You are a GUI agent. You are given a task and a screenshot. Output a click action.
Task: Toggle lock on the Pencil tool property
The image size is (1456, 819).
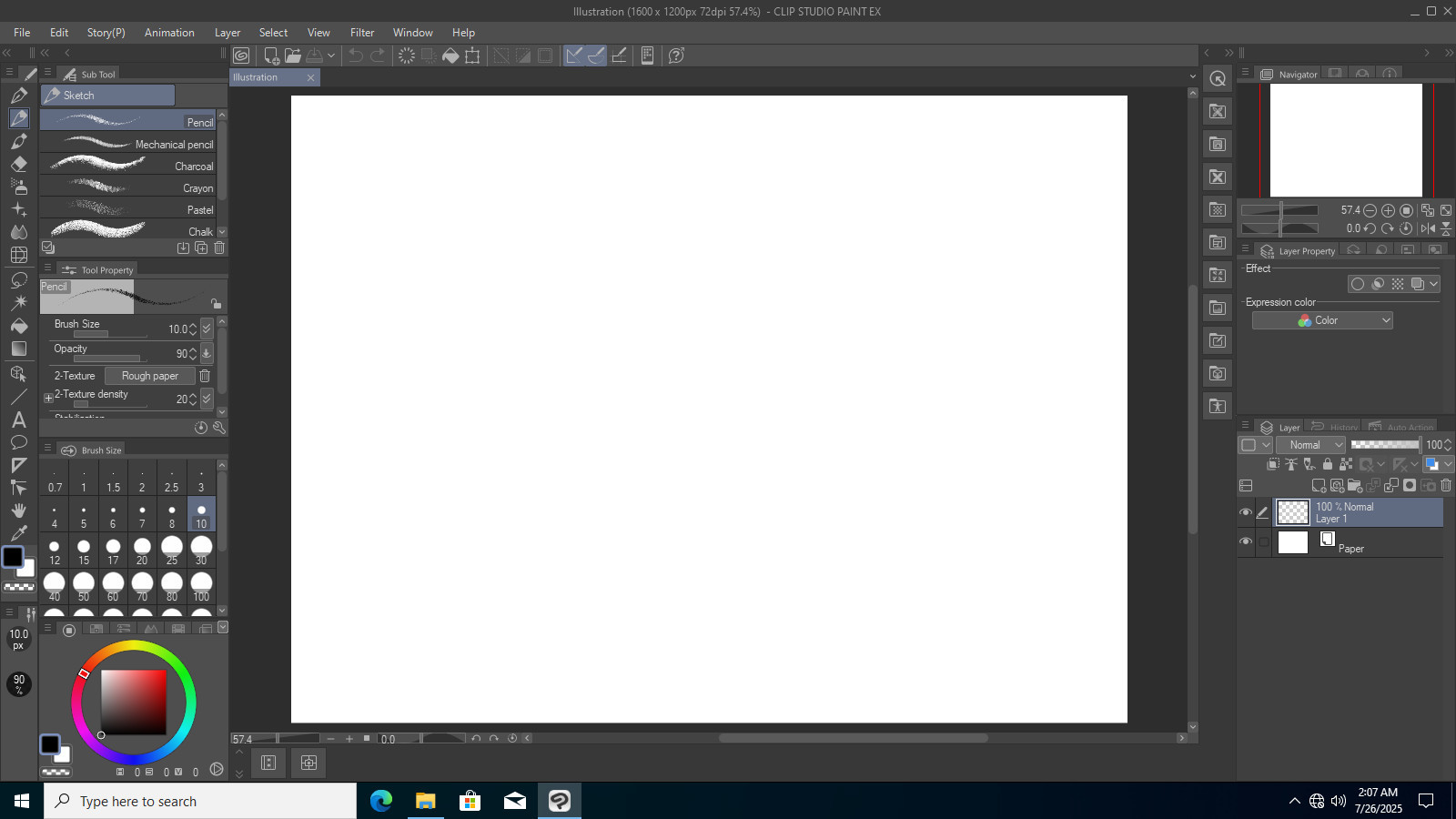click(x=216, y=304)
